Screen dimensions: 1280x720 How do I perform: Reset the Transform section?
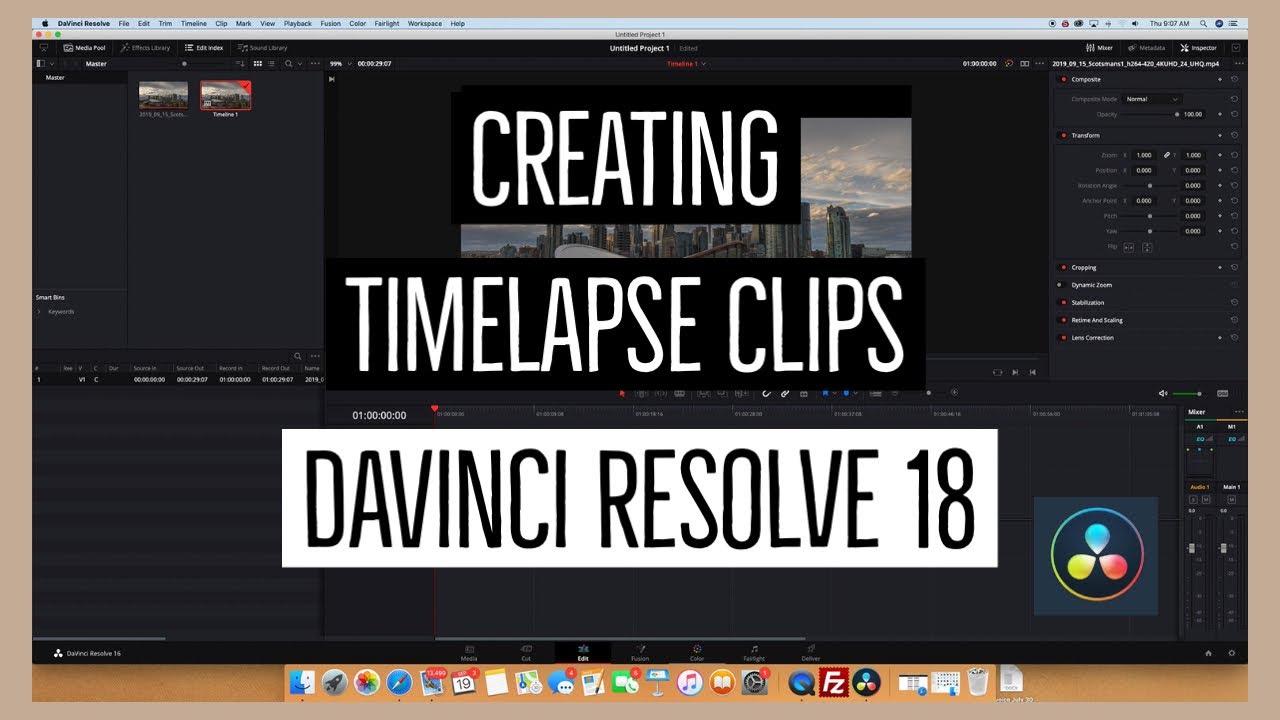click(x=1235, y=136)
